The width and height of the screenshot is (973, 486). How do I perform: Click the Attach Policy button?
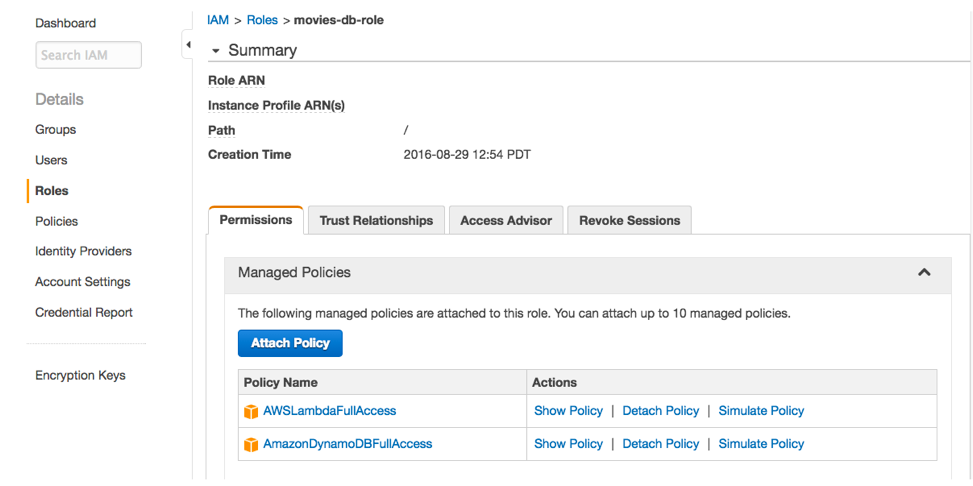click(x=290, y=343)
